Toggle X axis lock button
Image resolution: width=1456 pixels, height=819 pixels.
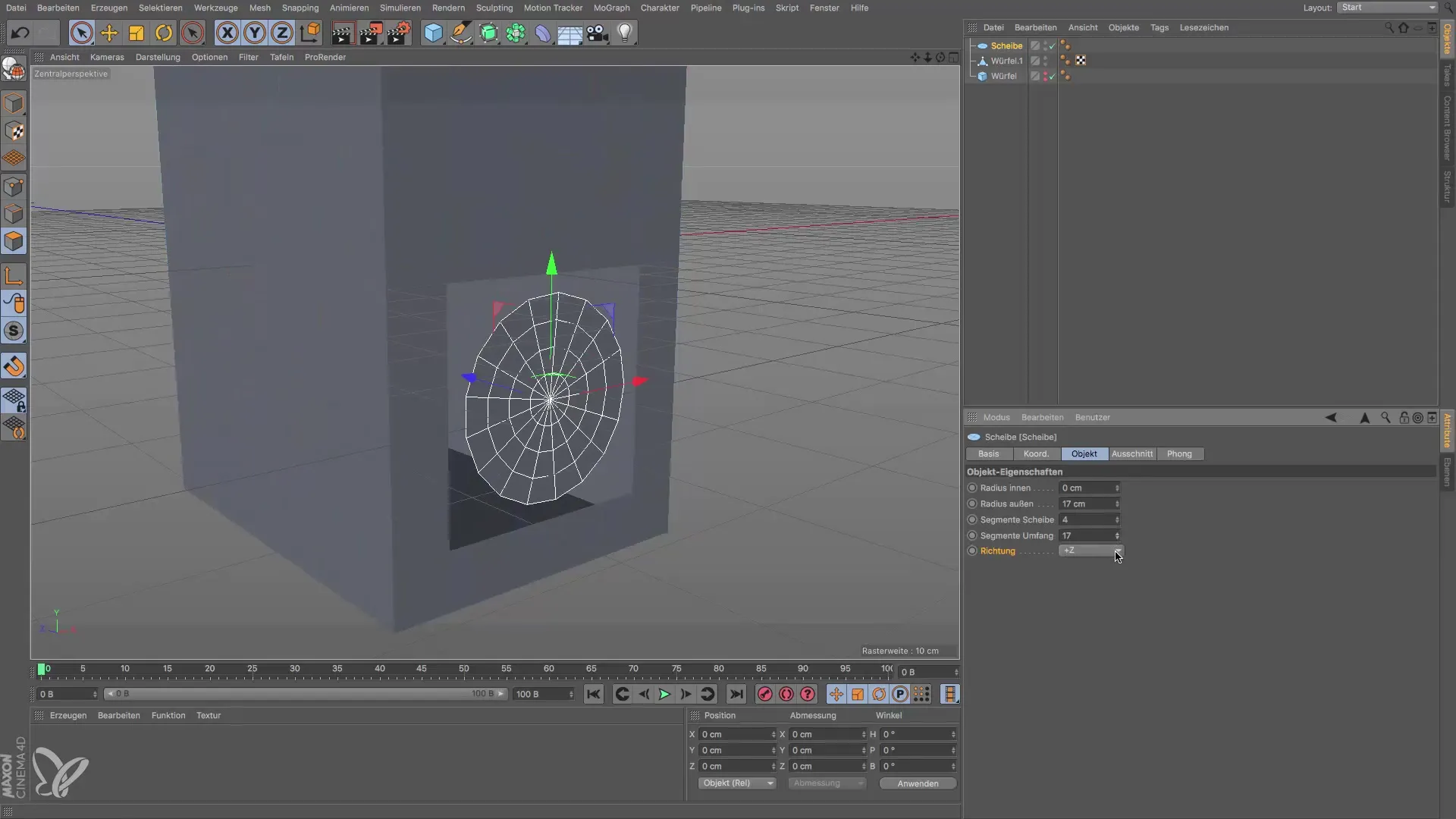(227, 33)
